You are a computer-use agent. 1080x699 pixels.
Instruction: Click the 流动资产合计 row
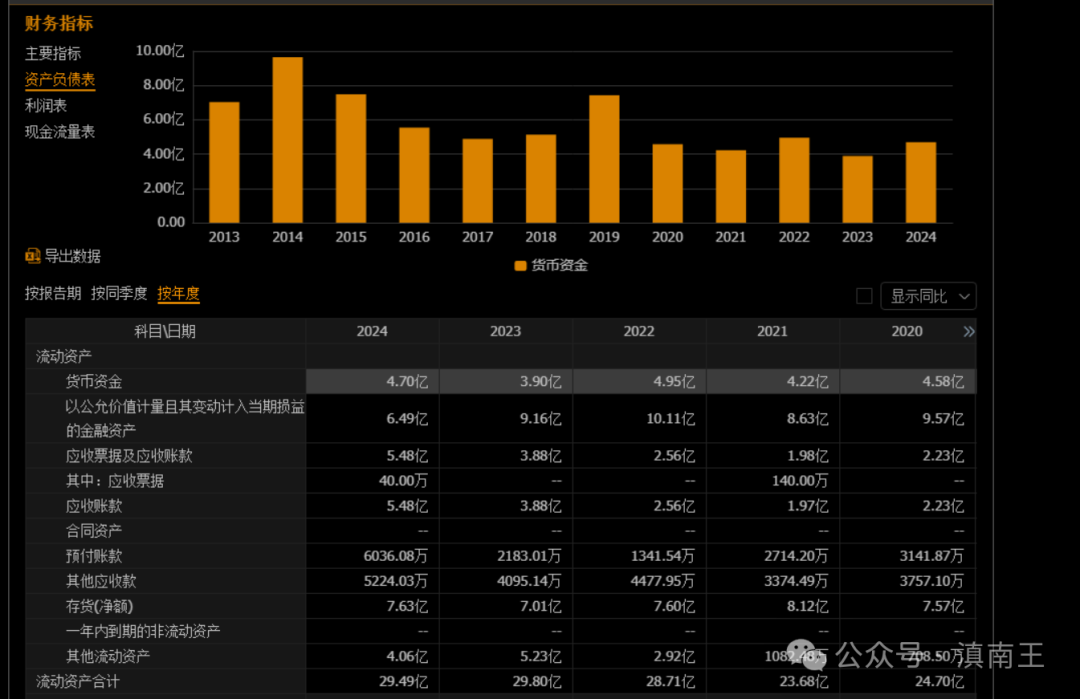pos(501,682)
